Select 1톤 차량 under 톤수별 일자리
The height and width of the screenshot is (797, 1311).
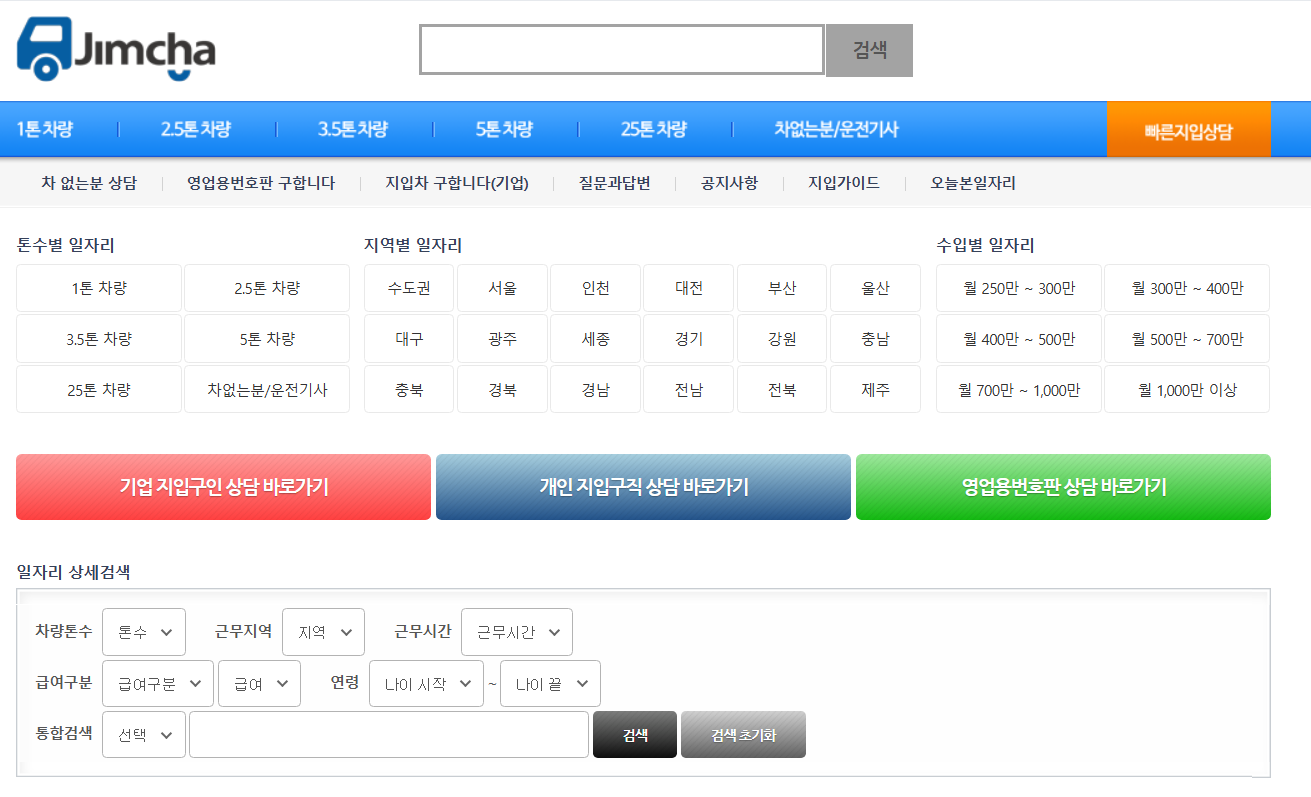99,288
